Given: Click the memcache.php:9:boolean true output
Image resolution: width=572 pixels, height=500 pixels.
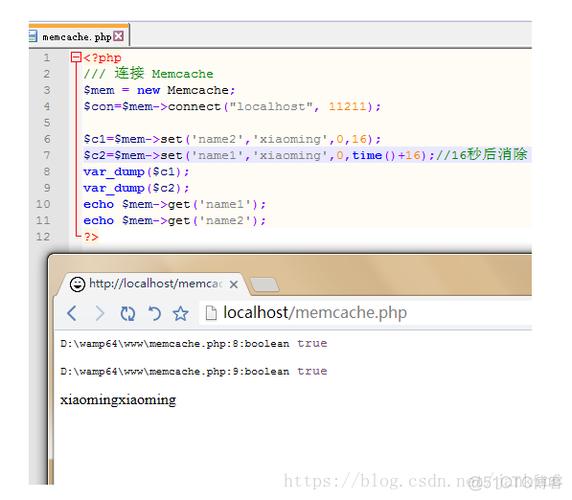Looking at the screenshot, I should (194, 371).
